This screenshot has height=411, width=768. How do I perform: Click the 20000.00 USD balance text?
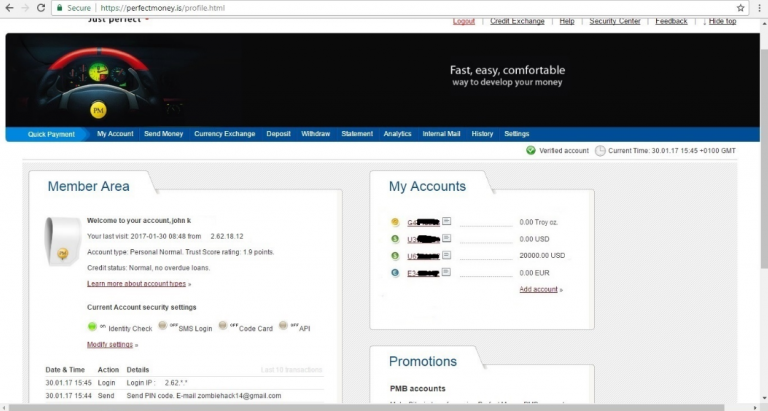tap(542, 256)
